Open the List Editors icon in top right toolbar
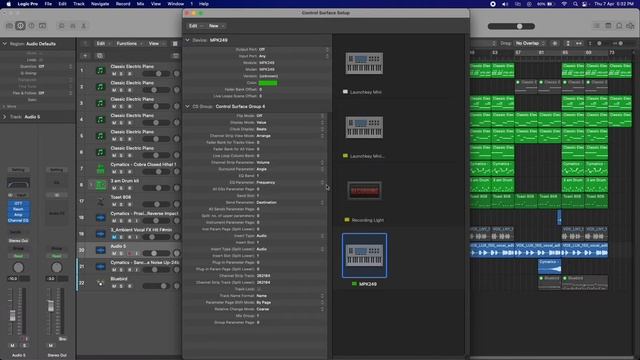640x360 pixels. [597, 26]
